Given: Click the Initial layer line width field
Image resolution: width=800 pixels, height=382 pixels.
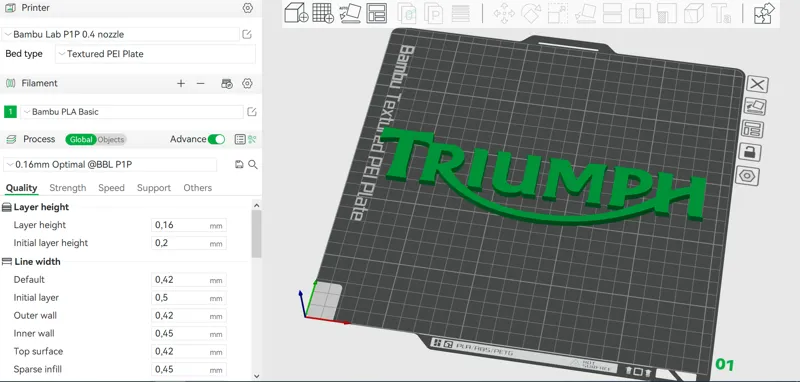Looking at the screenshot, I should [x=189, y=298].
